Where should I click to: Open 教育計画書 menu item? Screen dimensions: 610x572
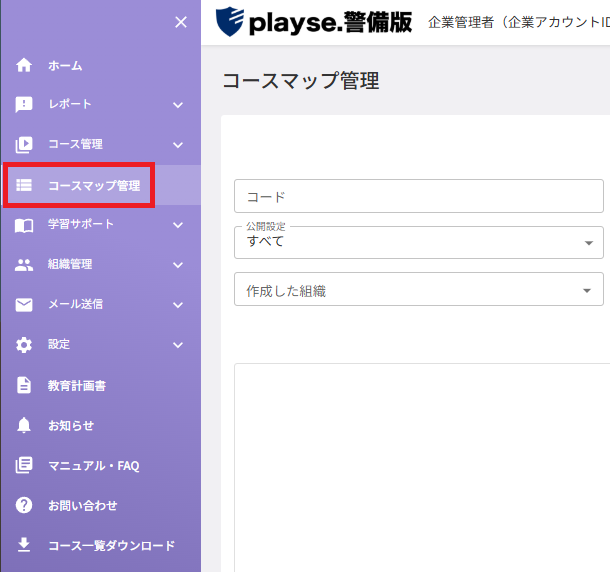coord(77,385)
